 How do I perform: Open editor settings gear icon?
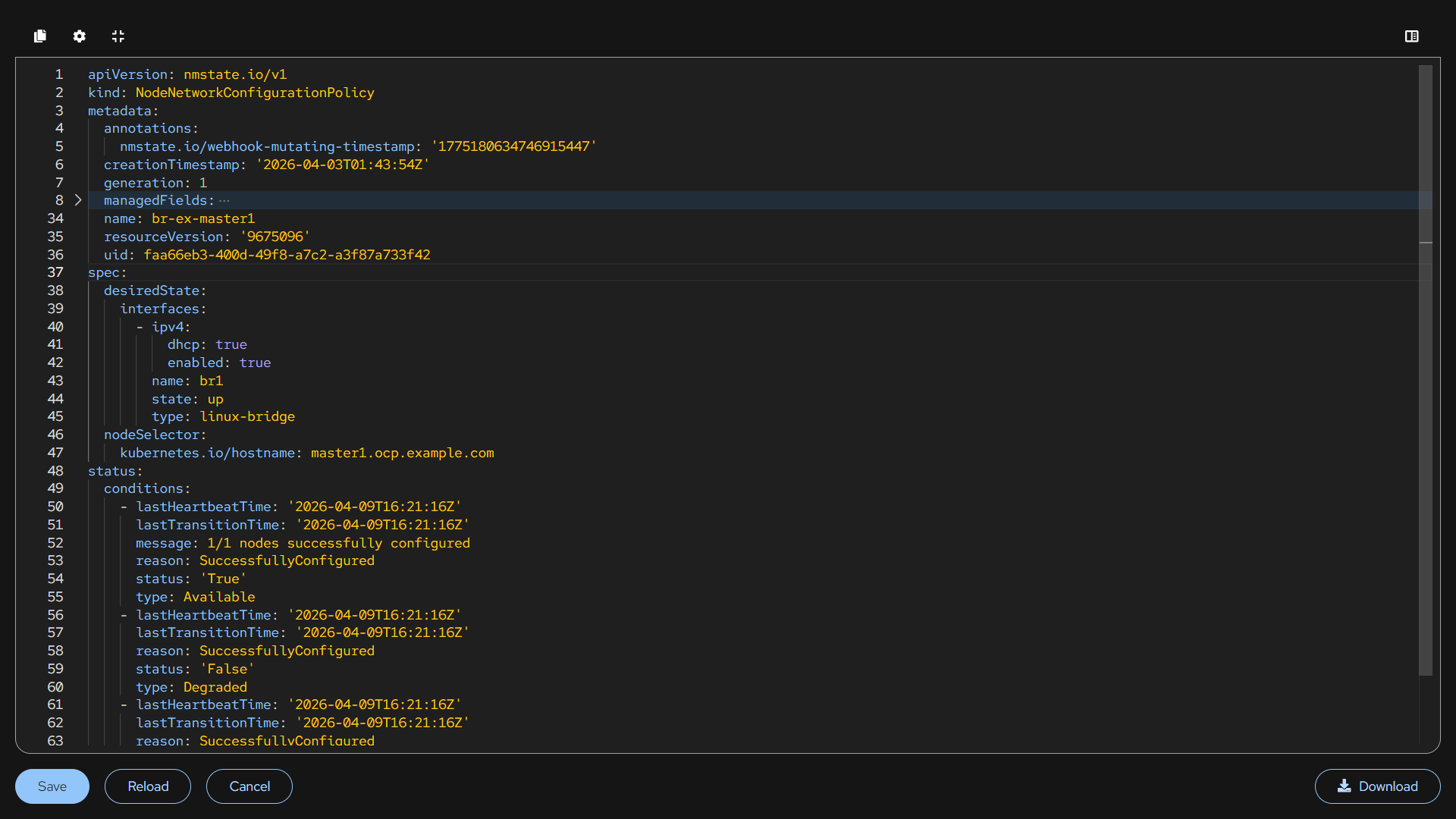[x=79, y=36]
